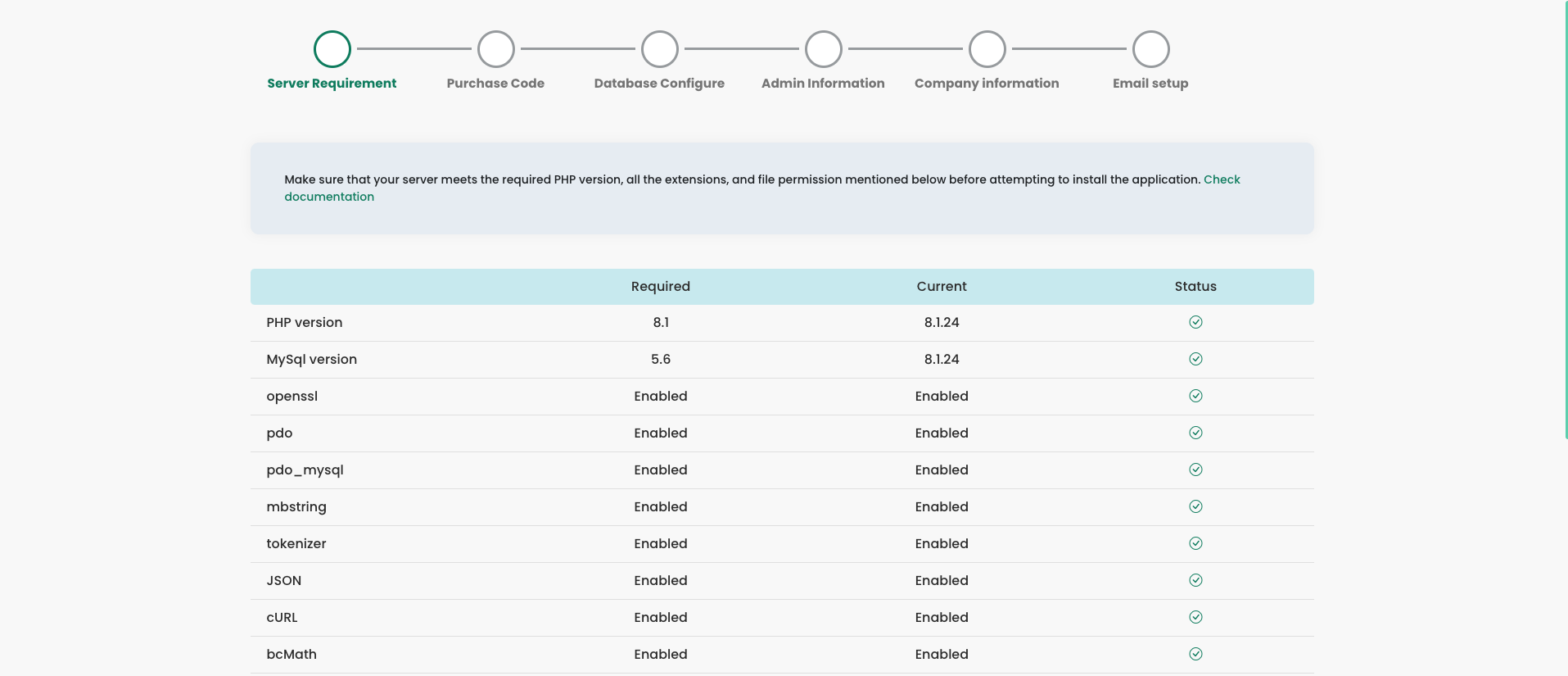
Task: Click current PHP version value 8.1.24
Action: pyautogui.click(x=942, y=323)
